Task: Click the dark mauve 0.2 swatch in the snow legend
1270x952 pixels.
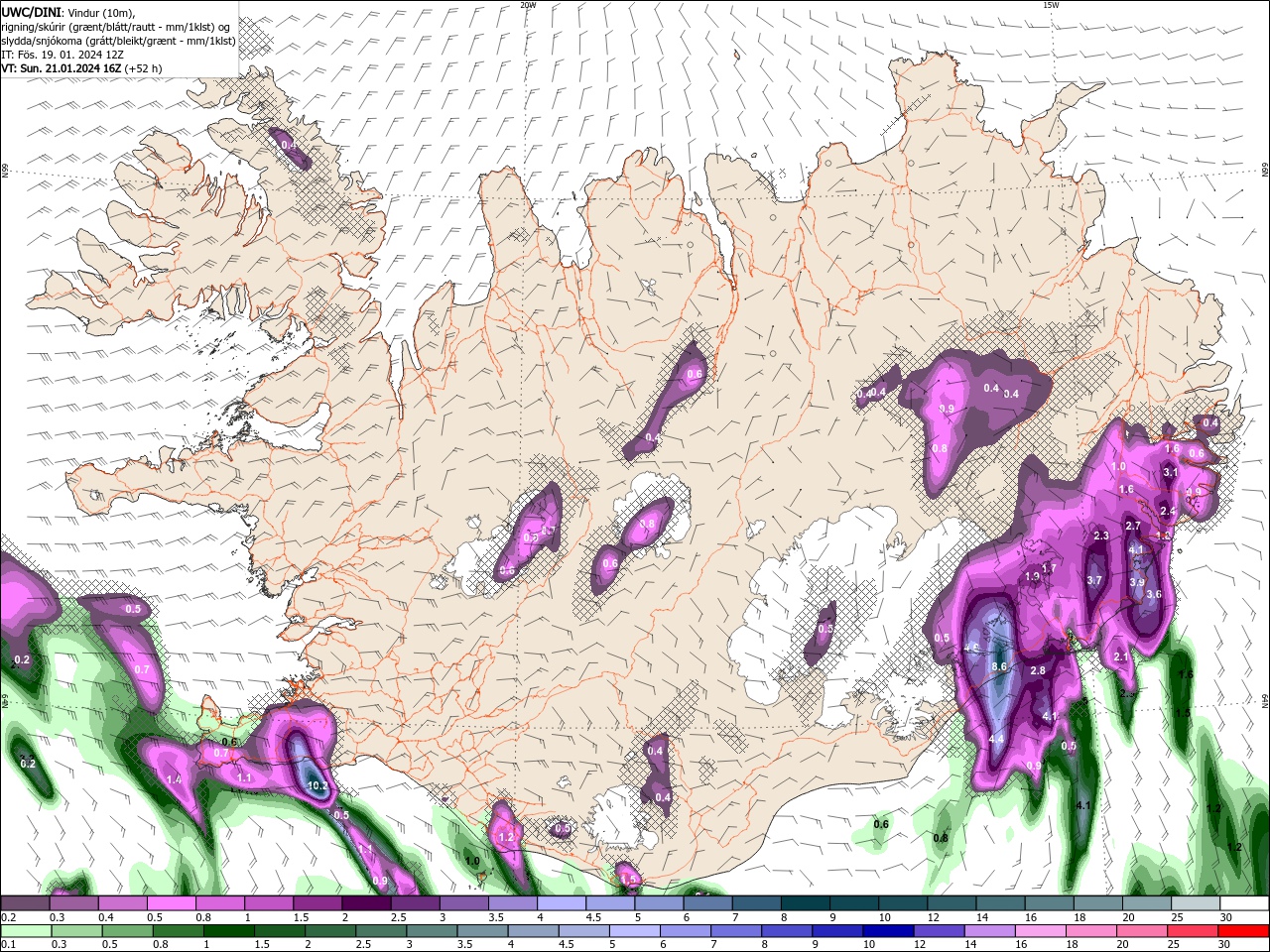Action: [25, 903]
